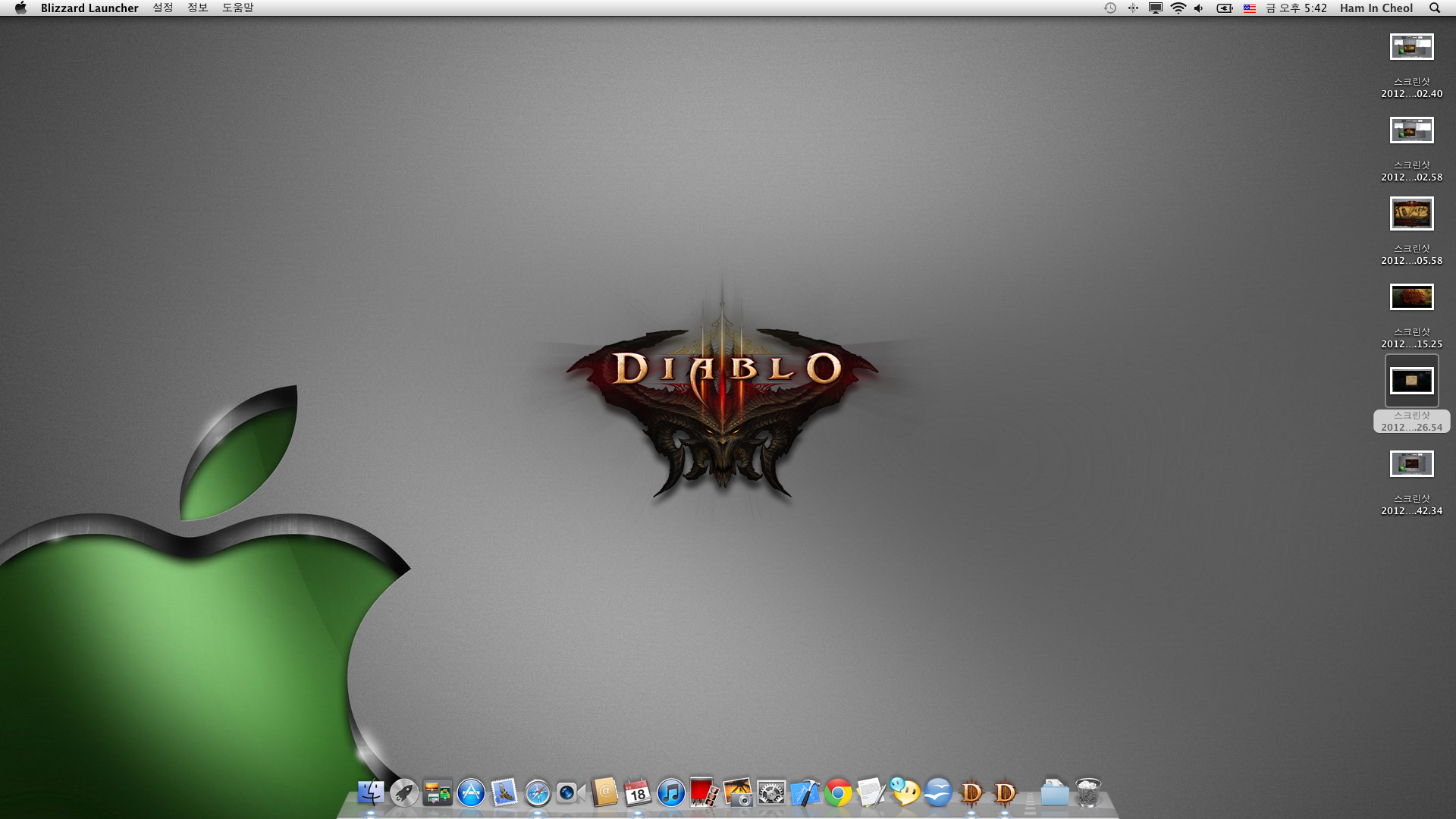Launch OpenOffice seagull icon in dock
1456x819 pixels.
[x=938, y=792]
